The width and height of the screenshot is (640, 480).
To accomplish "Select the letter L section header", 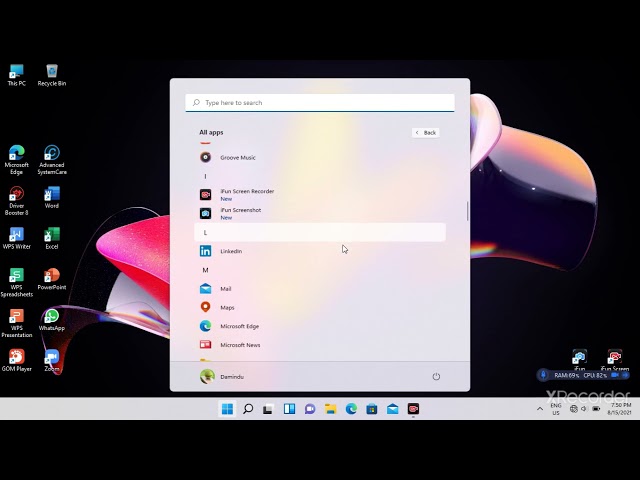I will [320, 232].
